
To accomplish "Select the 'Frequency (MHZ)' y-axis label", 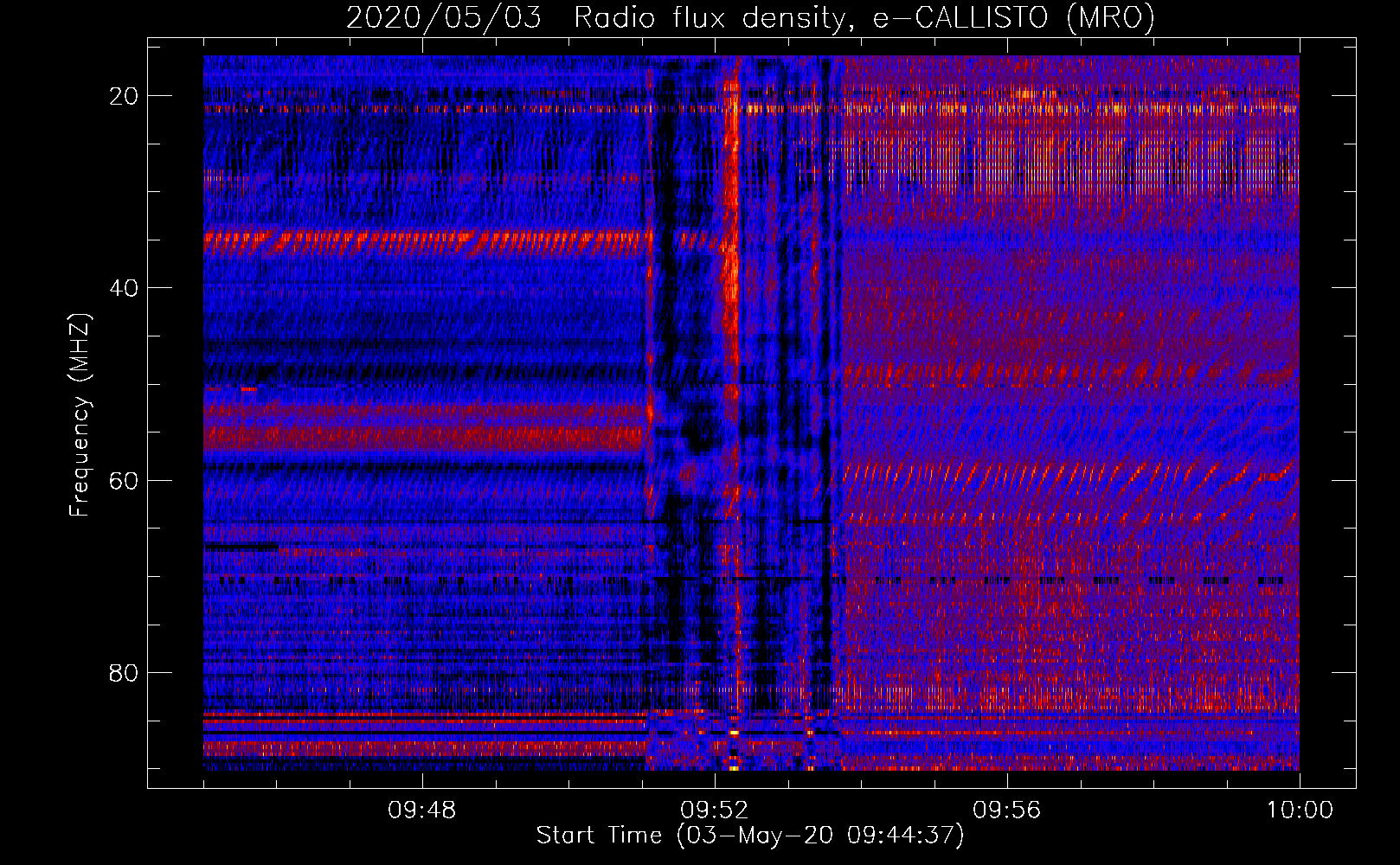I will tap(80, 415).
